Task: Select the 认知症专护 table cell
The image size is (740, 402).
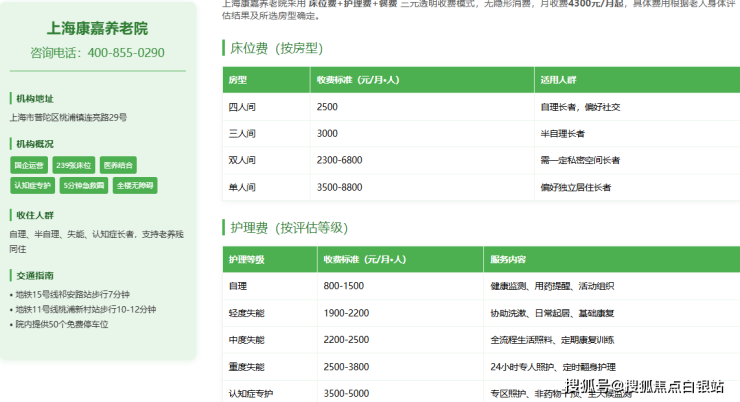Action: point(270,393)
